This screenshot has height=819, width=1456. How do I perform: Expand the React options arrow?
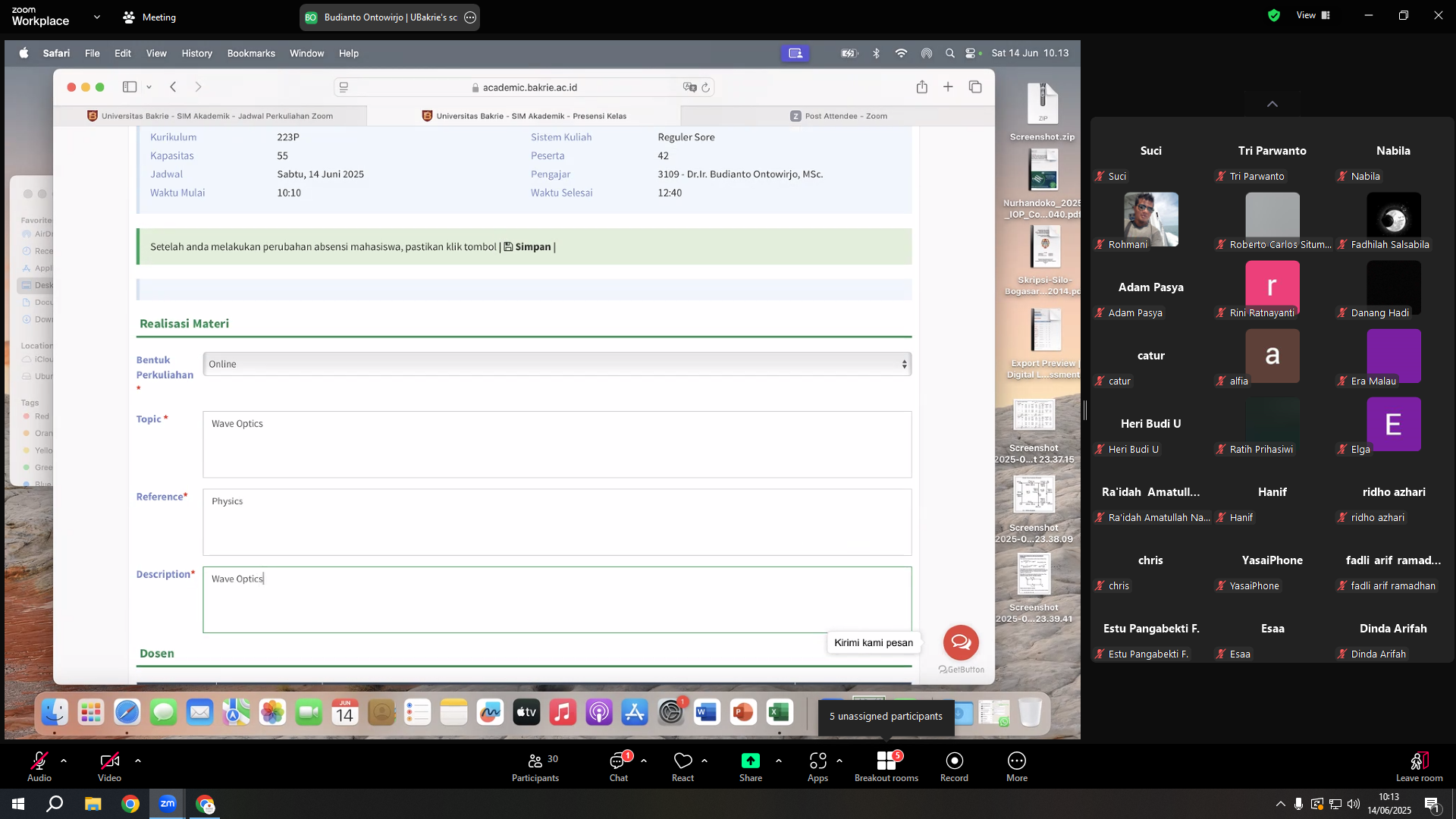pyautogui.click(x=704, y=760)
